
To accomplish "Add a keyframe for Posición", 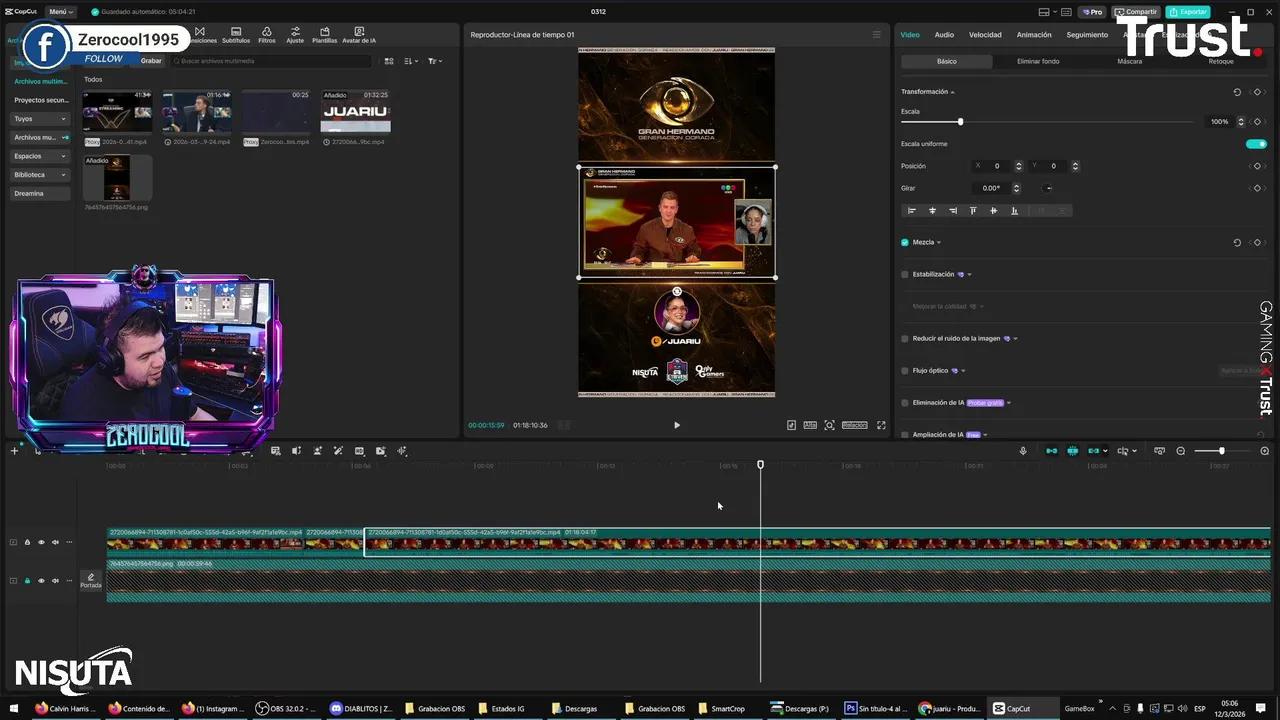I will click(1257, 166).
